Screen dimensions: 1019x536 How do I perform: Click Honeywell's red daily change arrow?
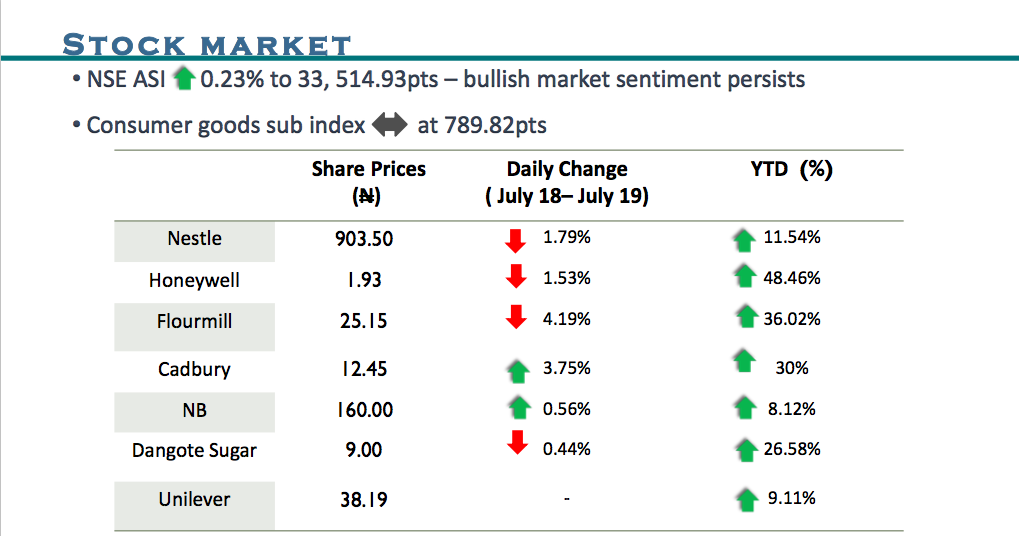pyautogui.click(x=516, y=277)
